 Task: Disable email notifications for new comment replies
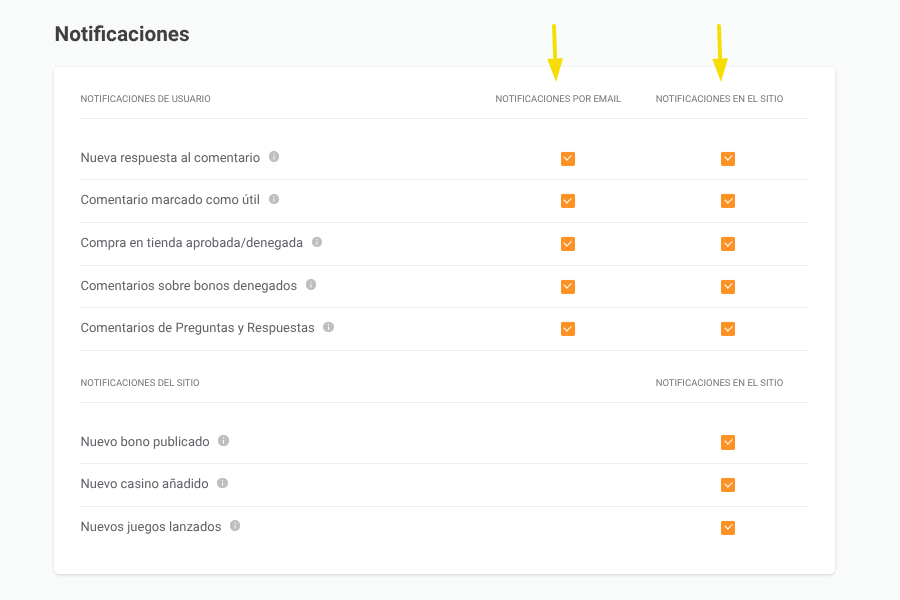pyautogui.click(x=568, y=158)
